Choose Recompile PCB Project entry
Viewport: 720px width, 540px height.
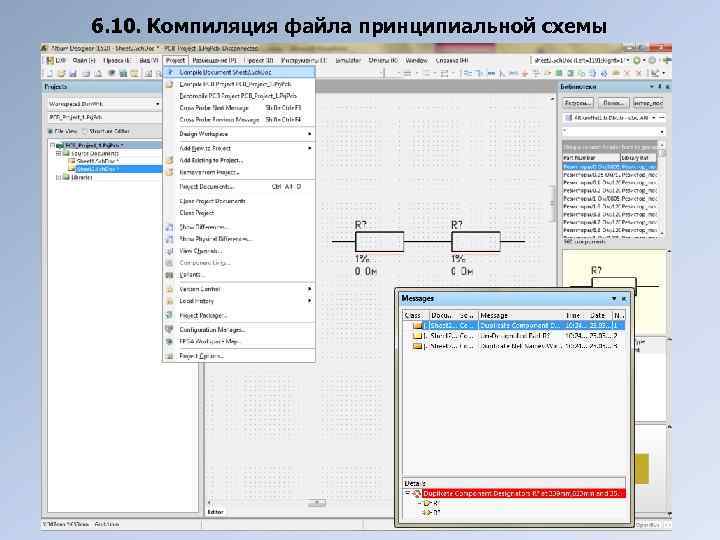(239, 96)
